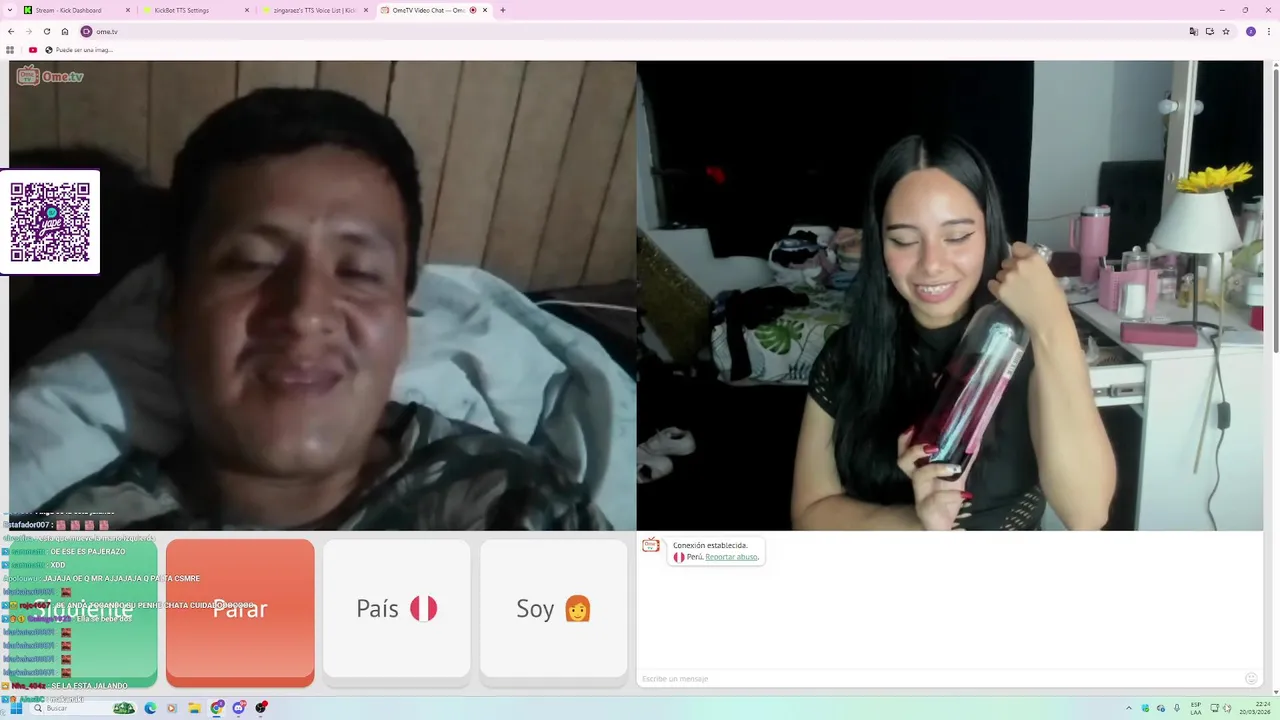Switch to zingaraez's TTS Voice List tab
Viewport: 1280px width, 720px height.
(x=315, y=10)
